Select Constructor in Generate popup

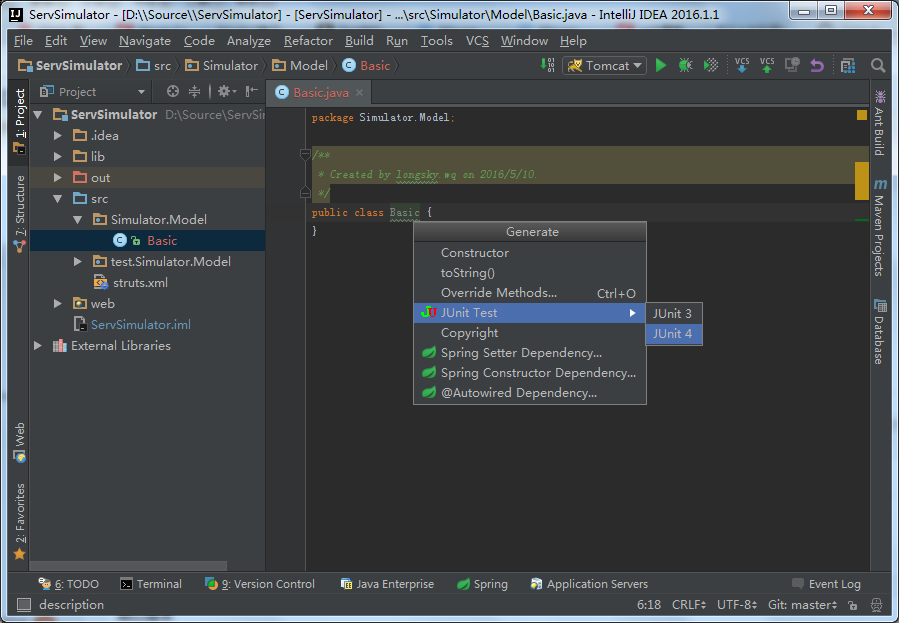click(530, 253)
